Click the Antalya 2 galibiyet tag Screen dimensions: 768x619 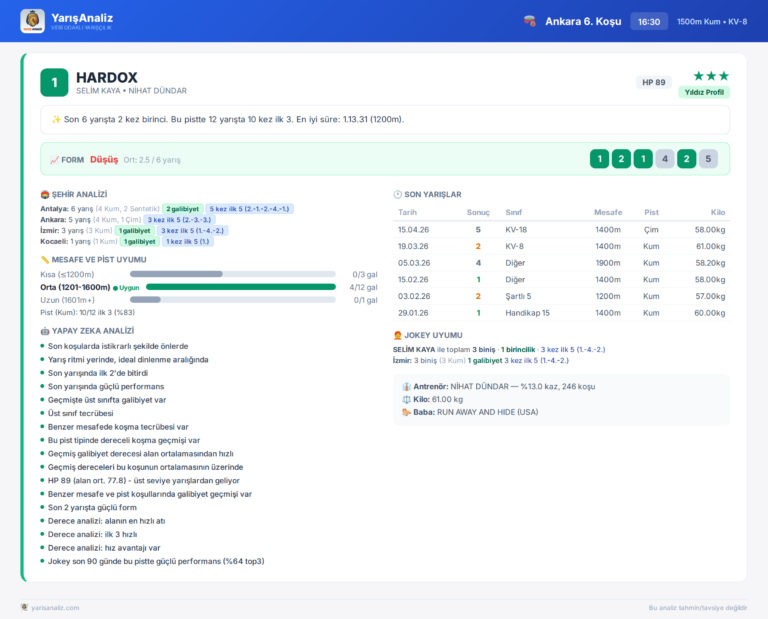click(182, 209)
